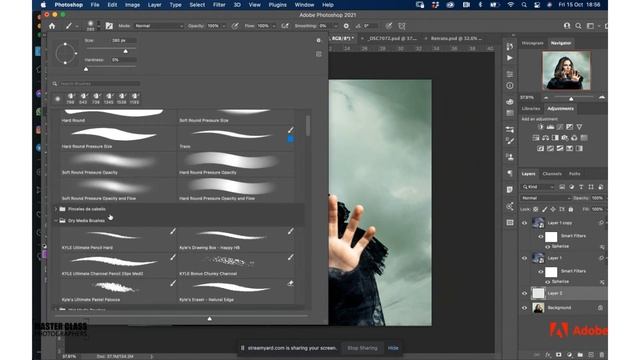This screenshot has width=640, height=360.
Task: Add a Vibrance adjustment
Action: [579, 127]
